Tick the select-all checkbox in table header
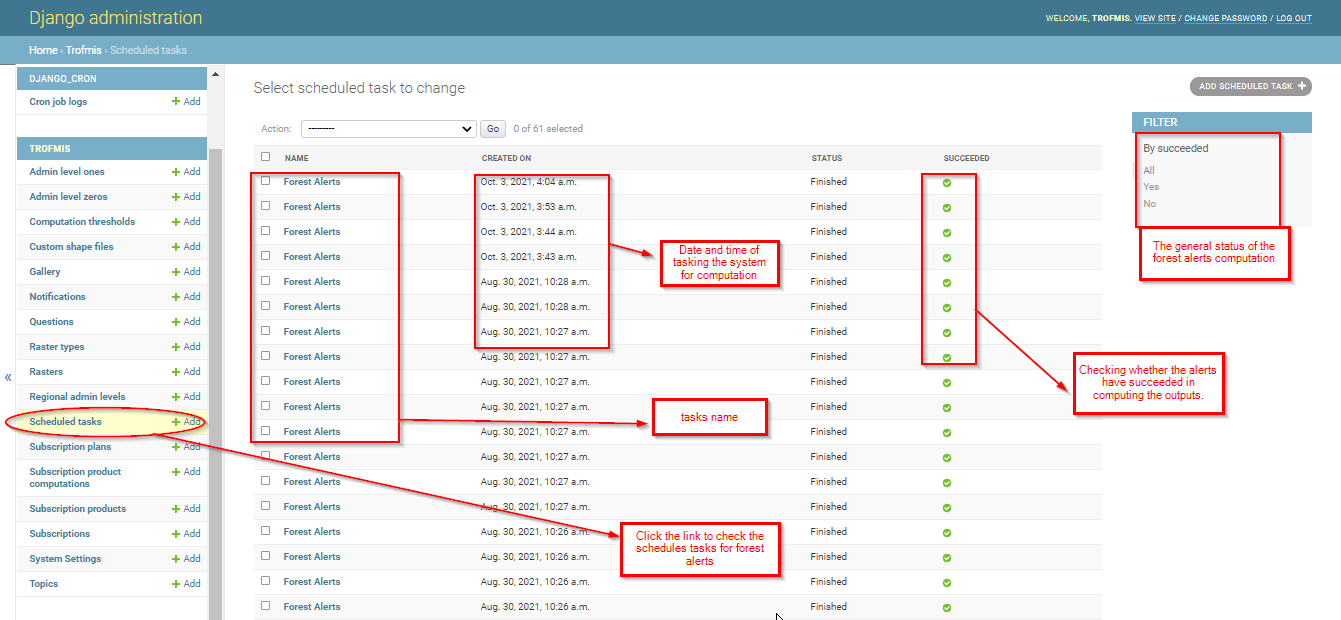 (265, 157)
